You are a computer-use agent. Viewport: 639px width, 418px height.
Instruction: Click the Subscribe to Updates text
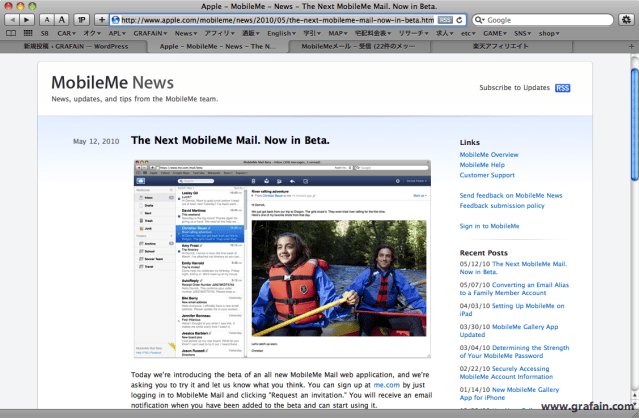tap(514, 88)
